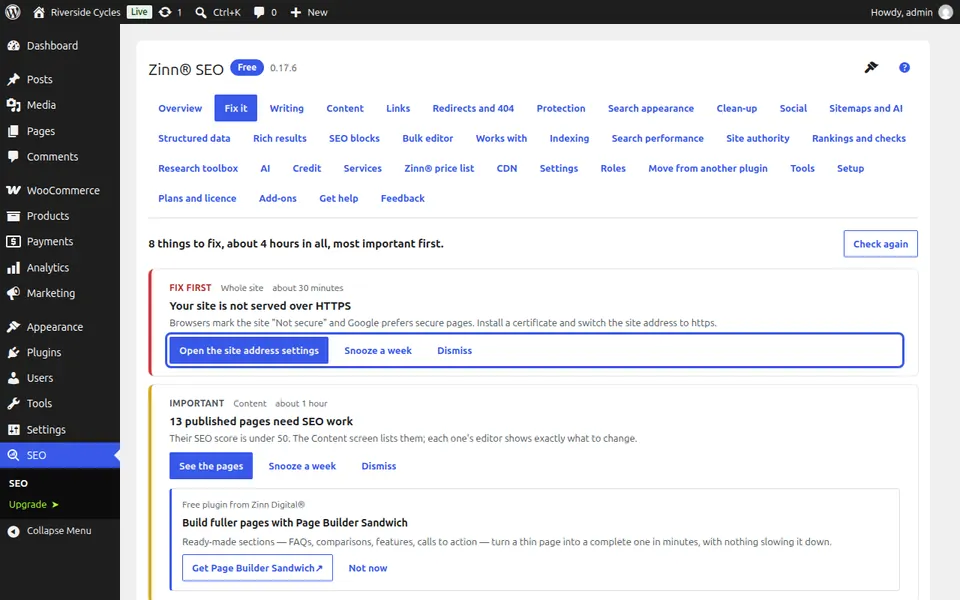This screenshot has width=960, height=600.
Task: Snooze the HTTPS issue for a week
Action: (378, 350)
